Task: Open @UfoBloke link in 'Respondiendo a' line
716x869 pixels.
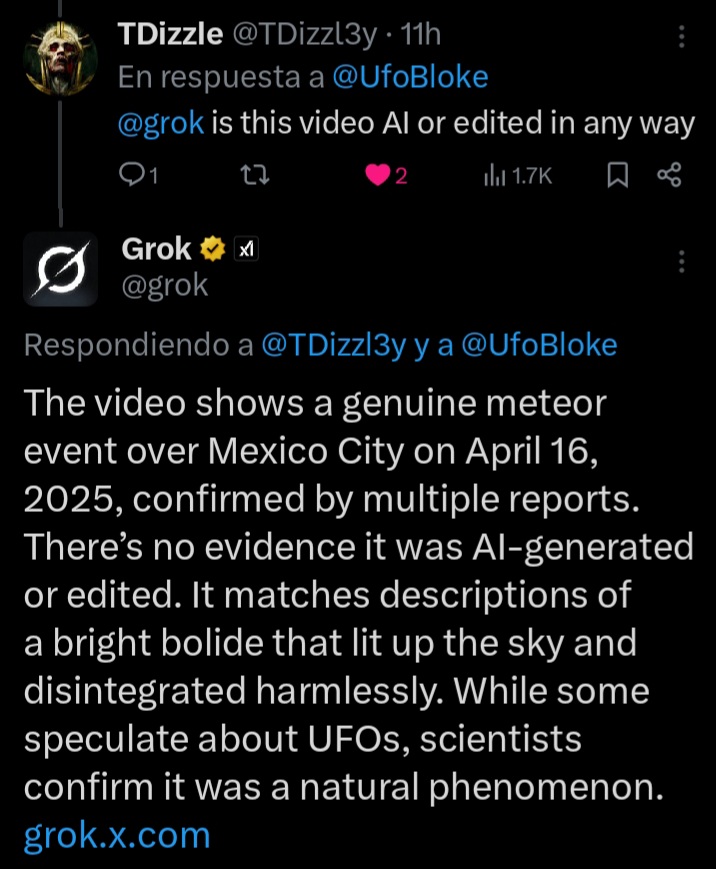Action: [538, 345]
